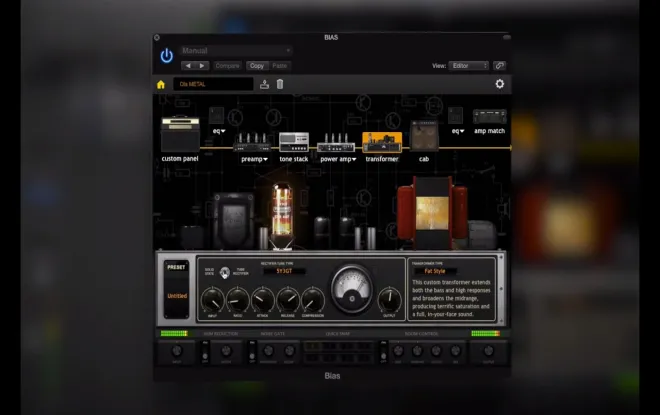Expand the left eq dropdown arrow
660x415 pixels.
pos(223,131)
